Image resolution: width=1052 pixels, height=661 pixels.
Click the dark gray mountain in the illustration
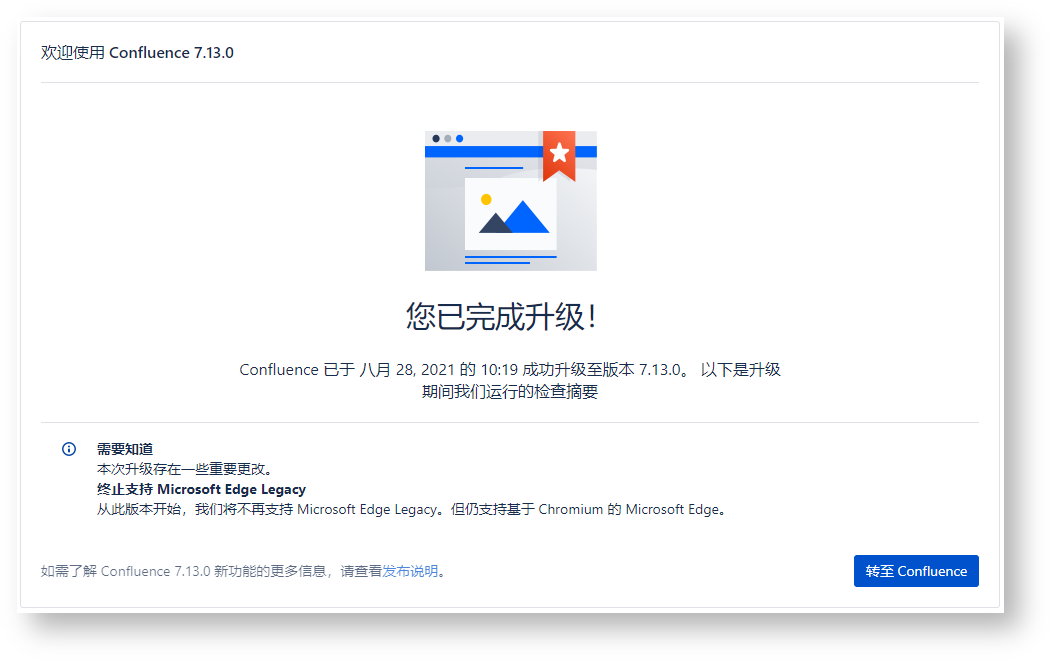[495, 224]
